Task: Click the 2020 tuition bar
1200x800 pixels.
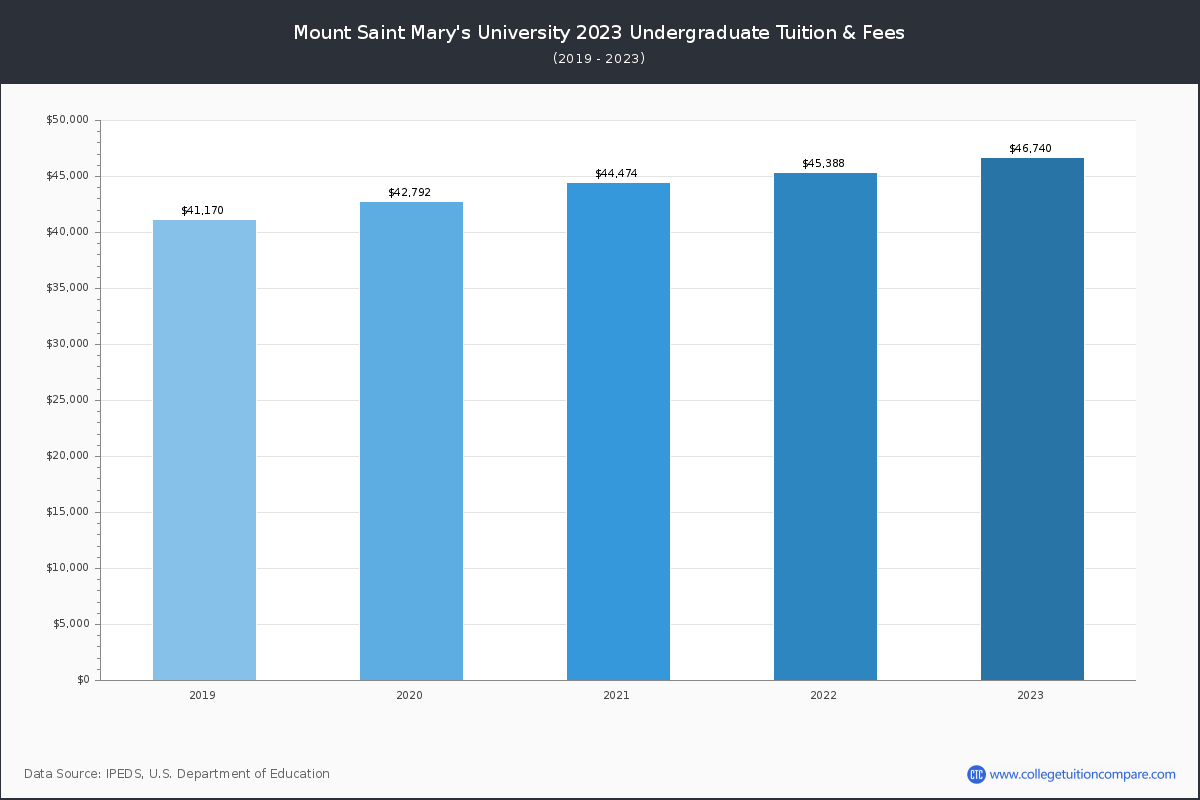Action: point(411,441)
